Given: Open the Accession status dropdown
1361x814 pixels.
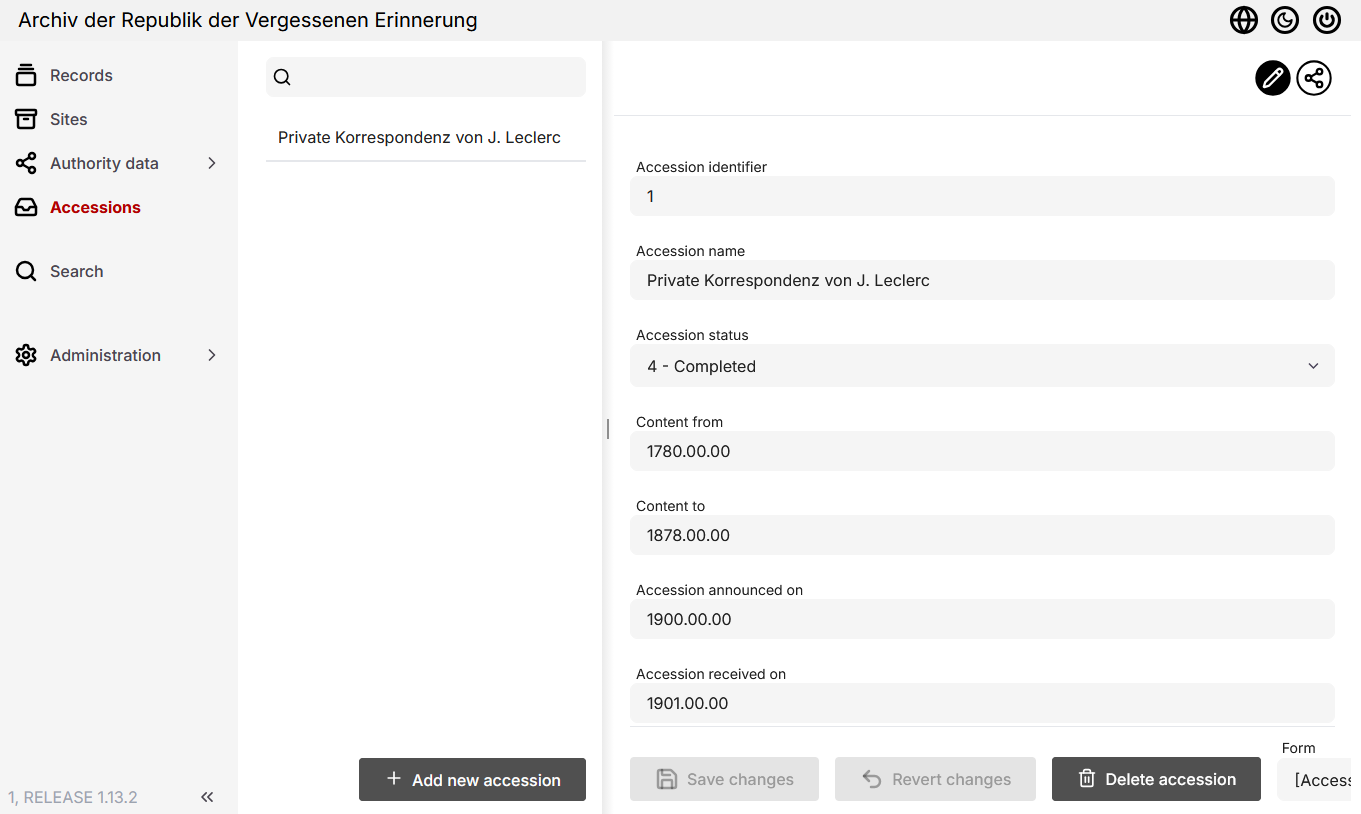Looking at the screenshot, I should 982,366.
